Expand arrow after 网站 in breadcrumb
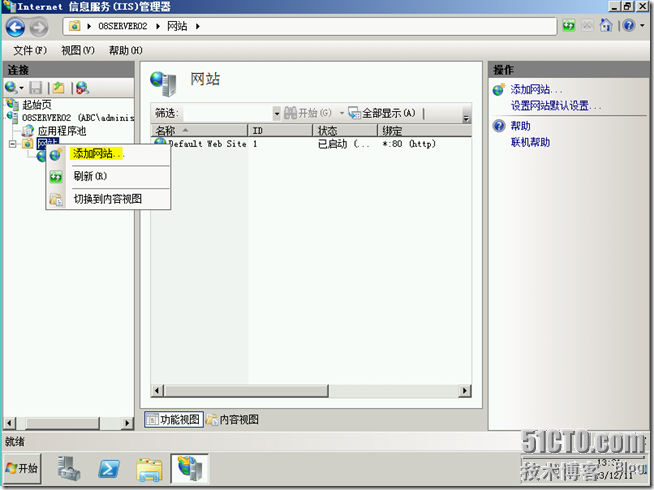 [198, 26]
